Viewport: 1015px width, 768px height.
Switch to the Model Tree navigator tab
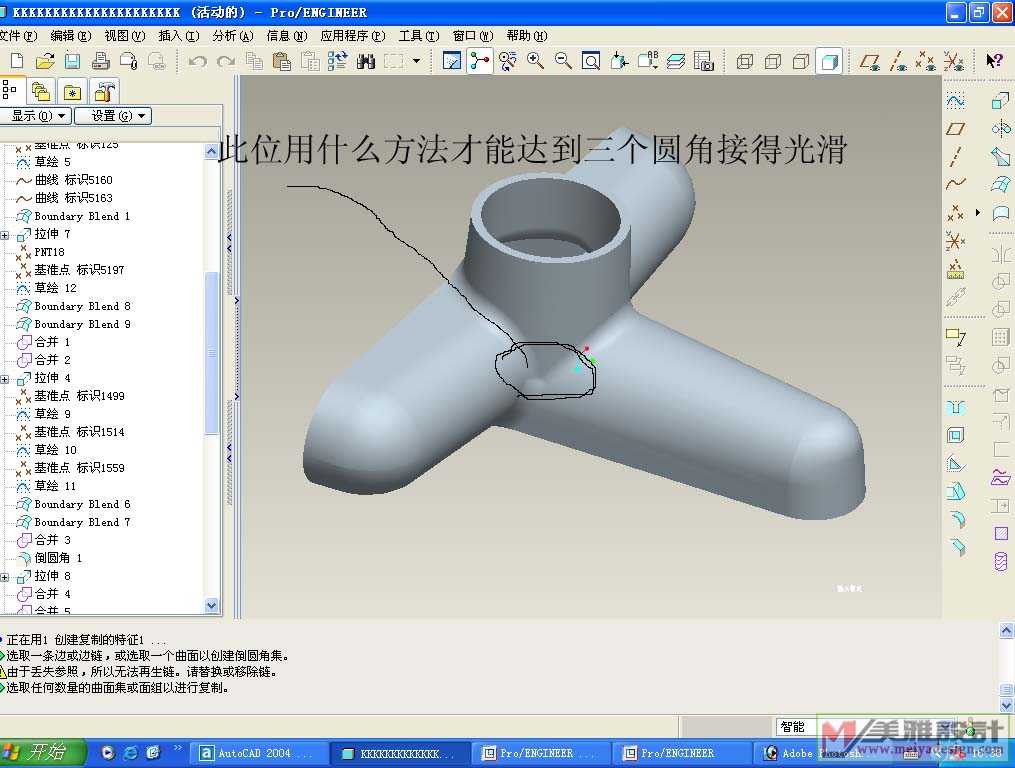coord(10,91)
